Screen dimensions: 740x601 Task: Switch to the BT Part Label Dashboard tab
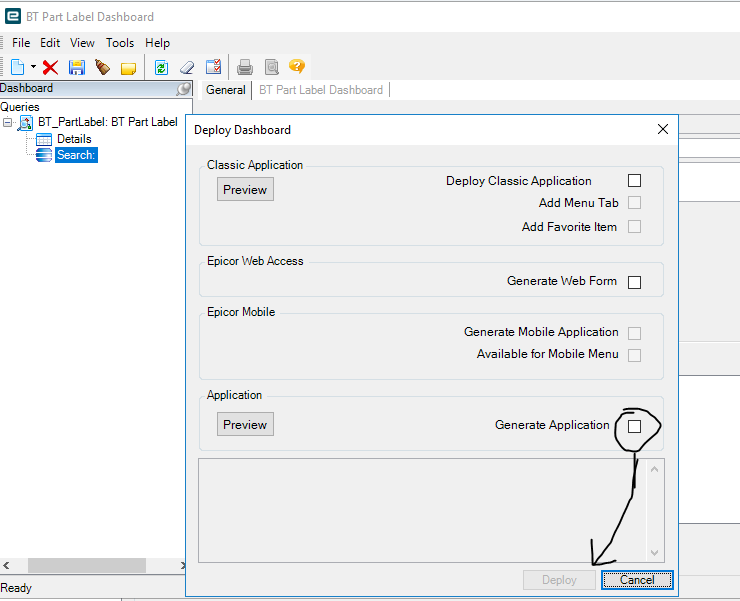[321, 90]
